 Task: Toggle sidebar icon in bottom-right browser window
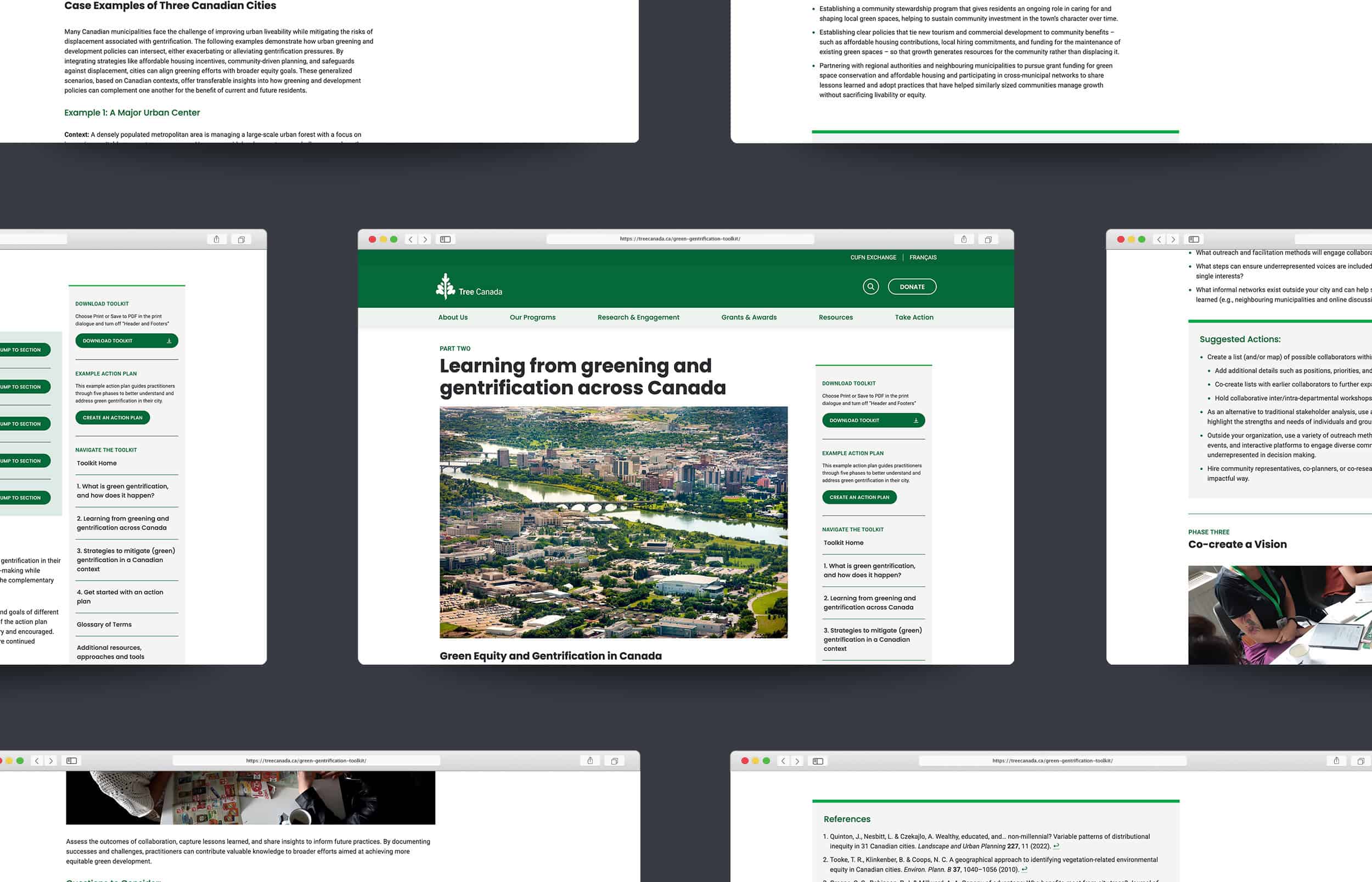(x=818, y=761)
